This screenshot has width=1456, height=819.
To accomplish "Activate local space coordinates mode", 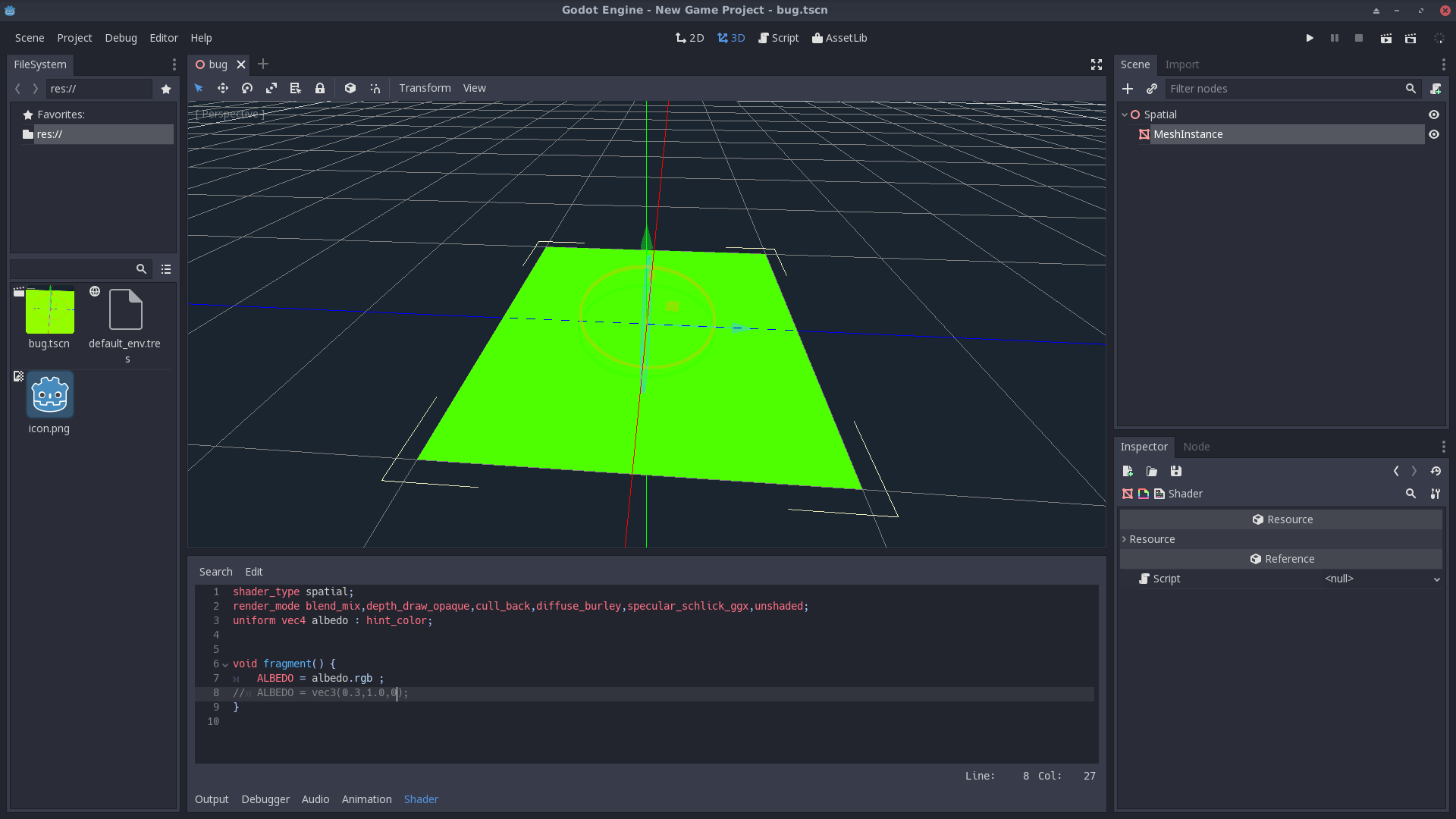I will [350, 88].
